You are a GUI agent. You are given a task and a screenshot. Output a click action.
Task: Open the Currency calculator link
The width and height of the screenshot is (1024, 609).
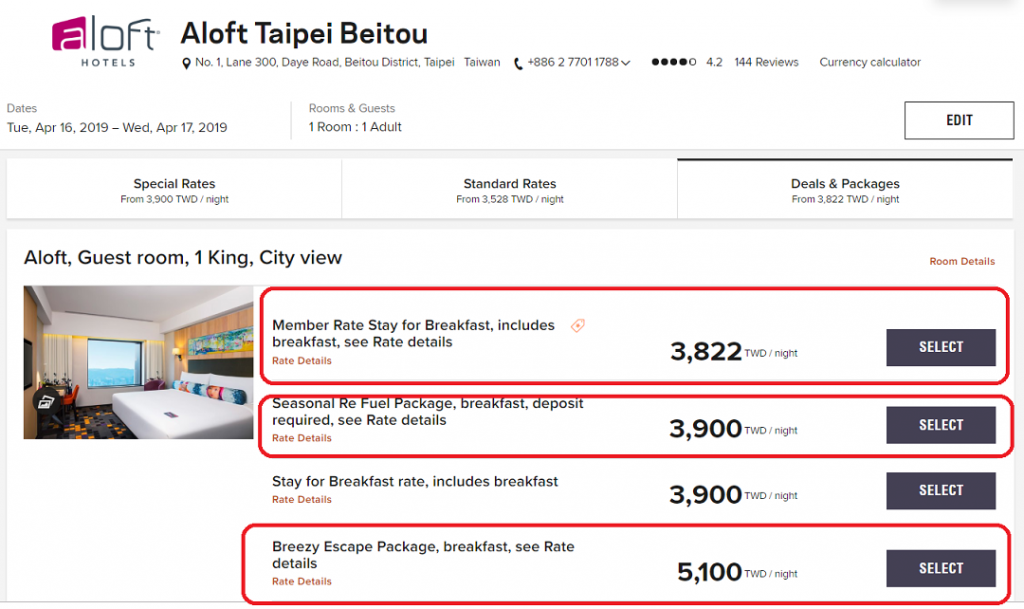(870, 62)
